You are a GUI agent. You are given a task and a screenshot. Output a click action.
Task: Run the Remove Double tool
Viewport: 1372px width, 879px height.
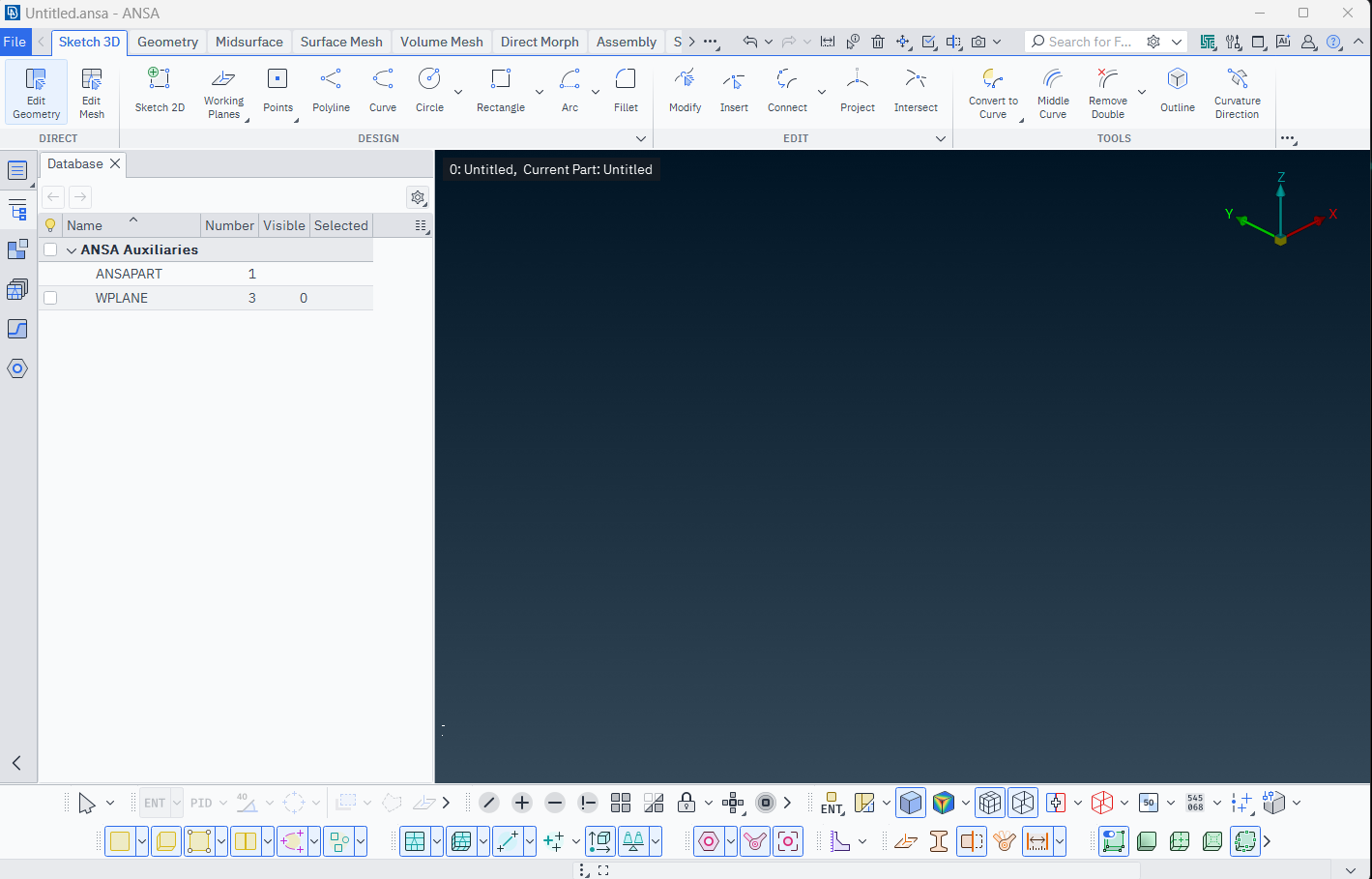[1108, 93]
